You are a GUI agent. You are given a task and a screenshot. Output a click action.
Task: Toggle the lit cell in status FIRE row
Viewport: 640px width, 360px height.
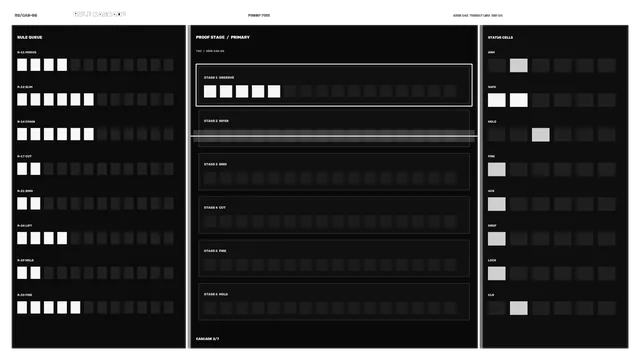tap(496, 169)
